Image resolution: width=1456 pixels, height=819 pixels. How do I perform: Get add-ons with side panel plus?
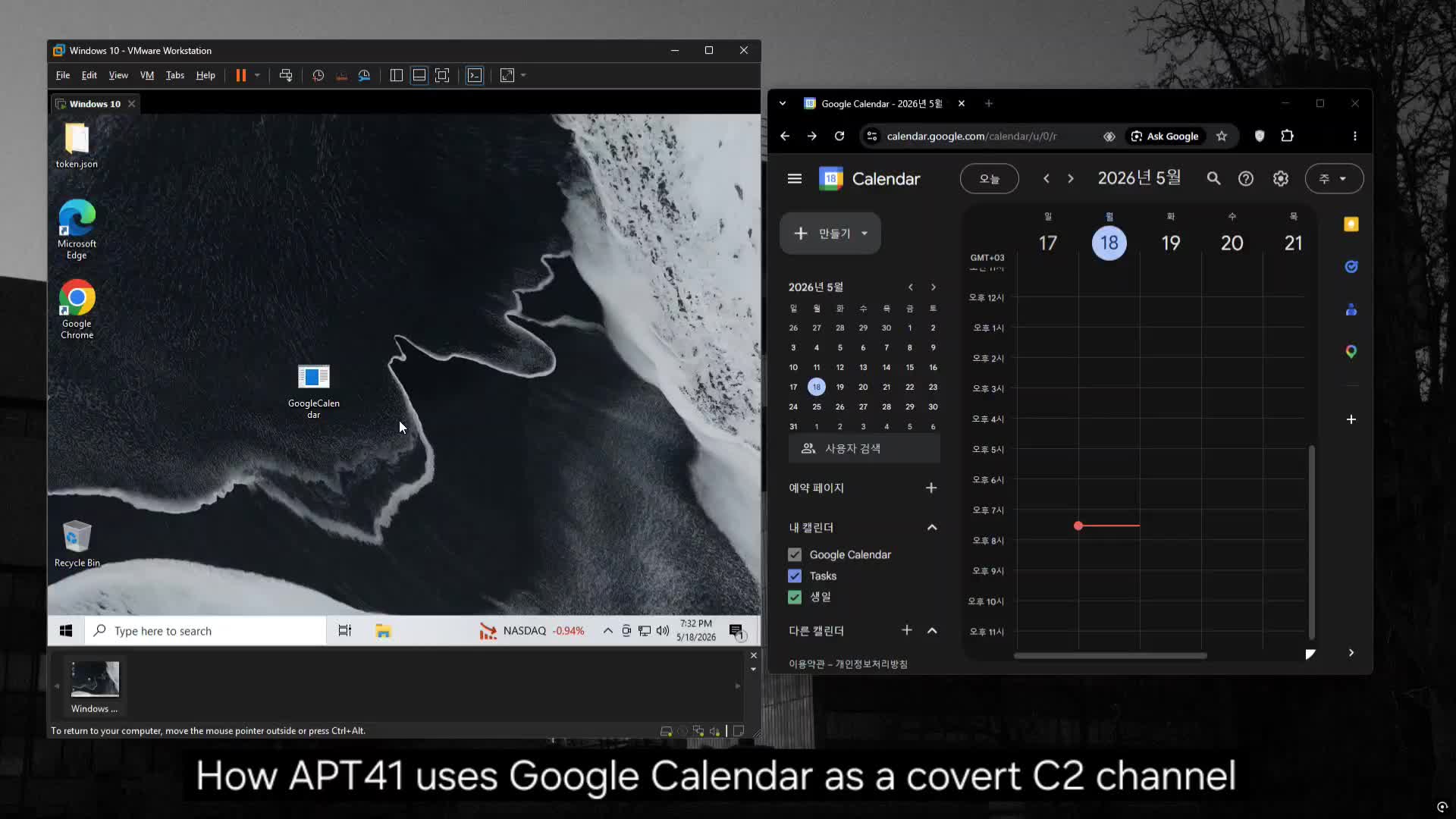click(x=1351, y=419)
